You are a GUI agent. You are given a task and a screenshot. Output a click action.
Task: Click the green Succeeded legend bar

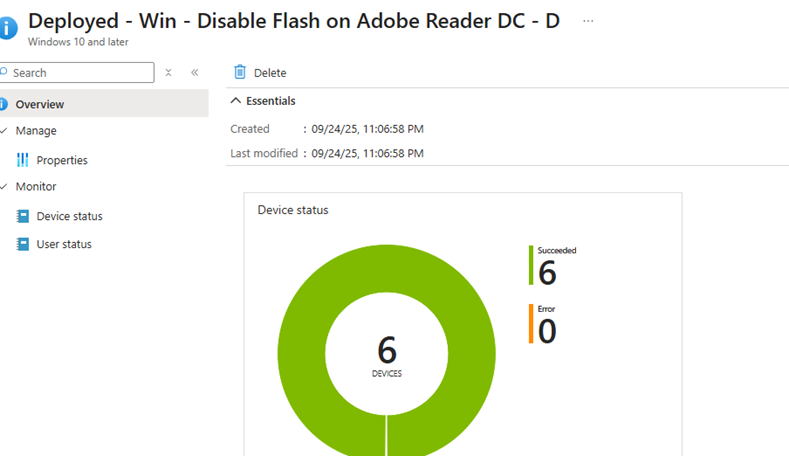(531, 265)
